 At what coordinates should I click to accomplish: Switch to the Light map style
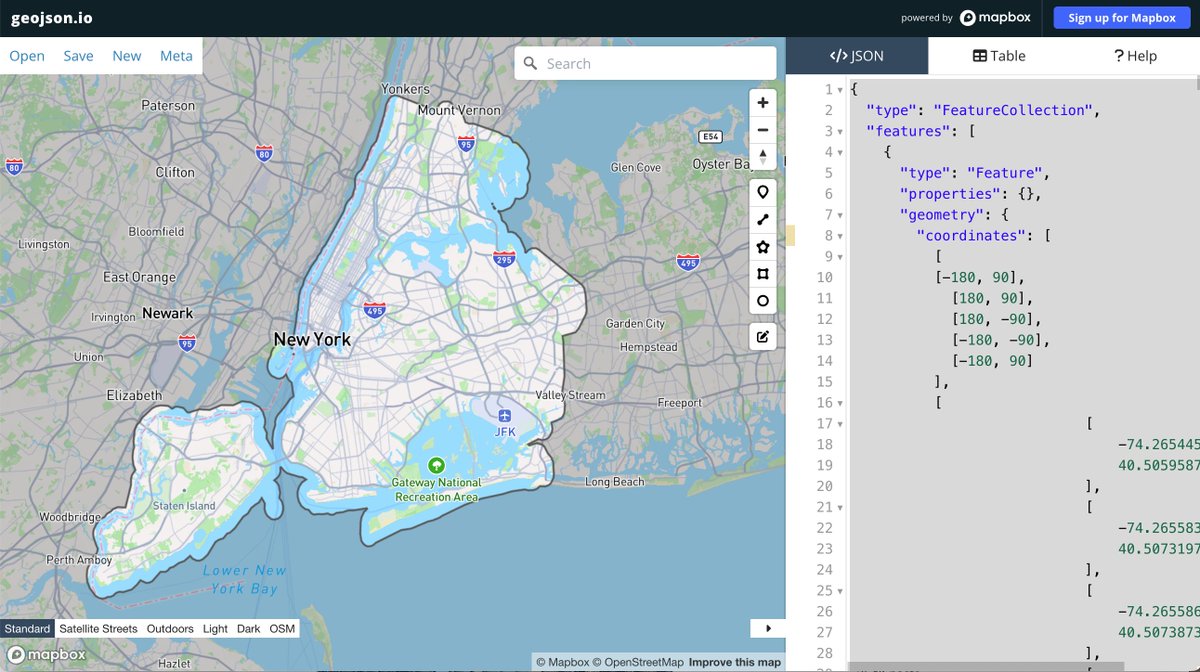[x=215, y=629]
